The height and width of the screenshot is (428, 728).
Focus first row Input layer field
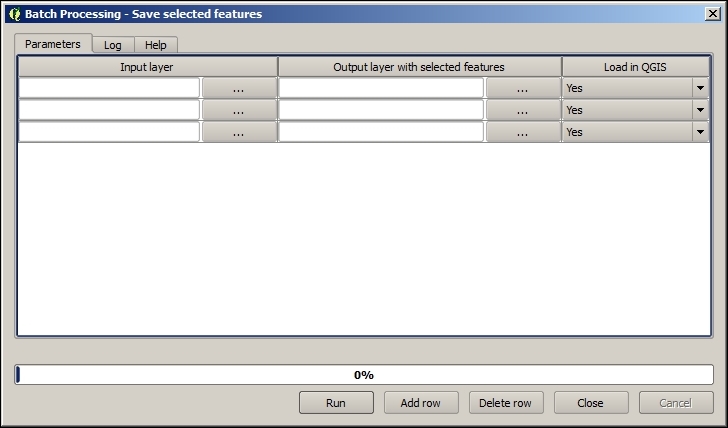110,88
